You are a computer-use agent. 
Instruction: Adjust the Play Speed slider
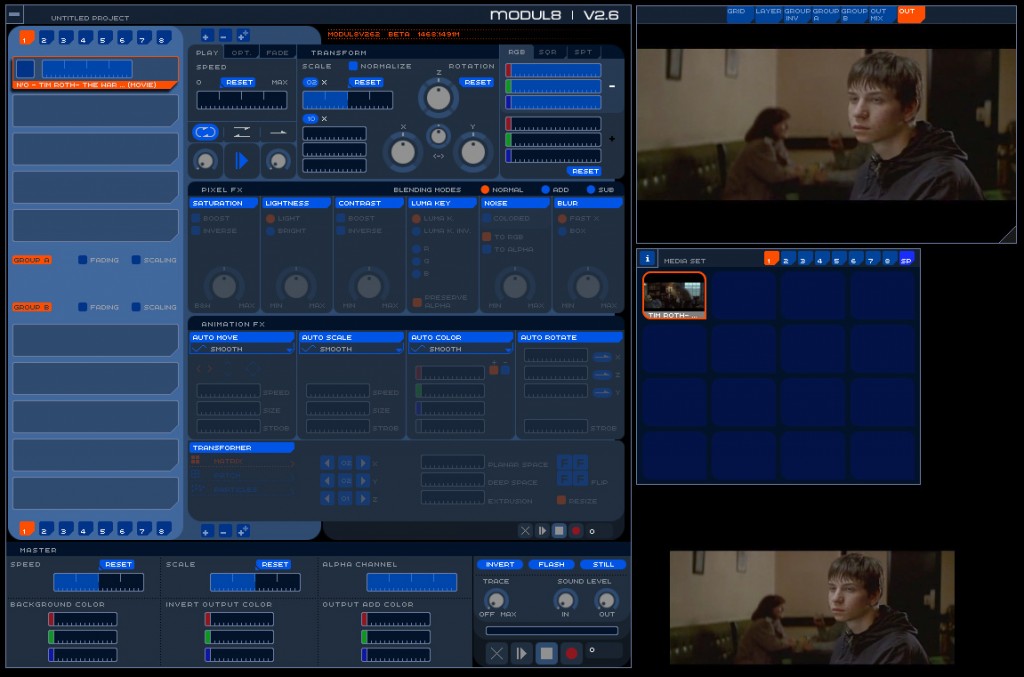coord(242,100)
